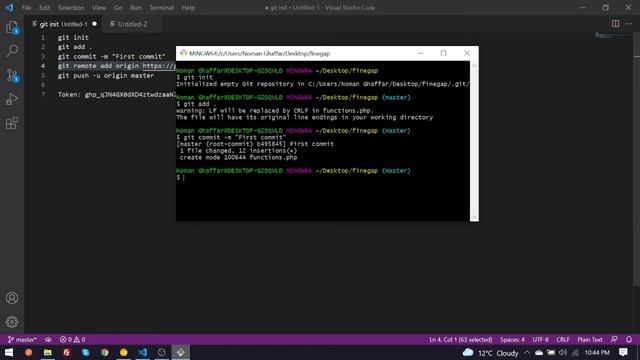Open the notifications bell in status bar
The width and height of the screenshot is (640, 360).
(x=629, y=339)
